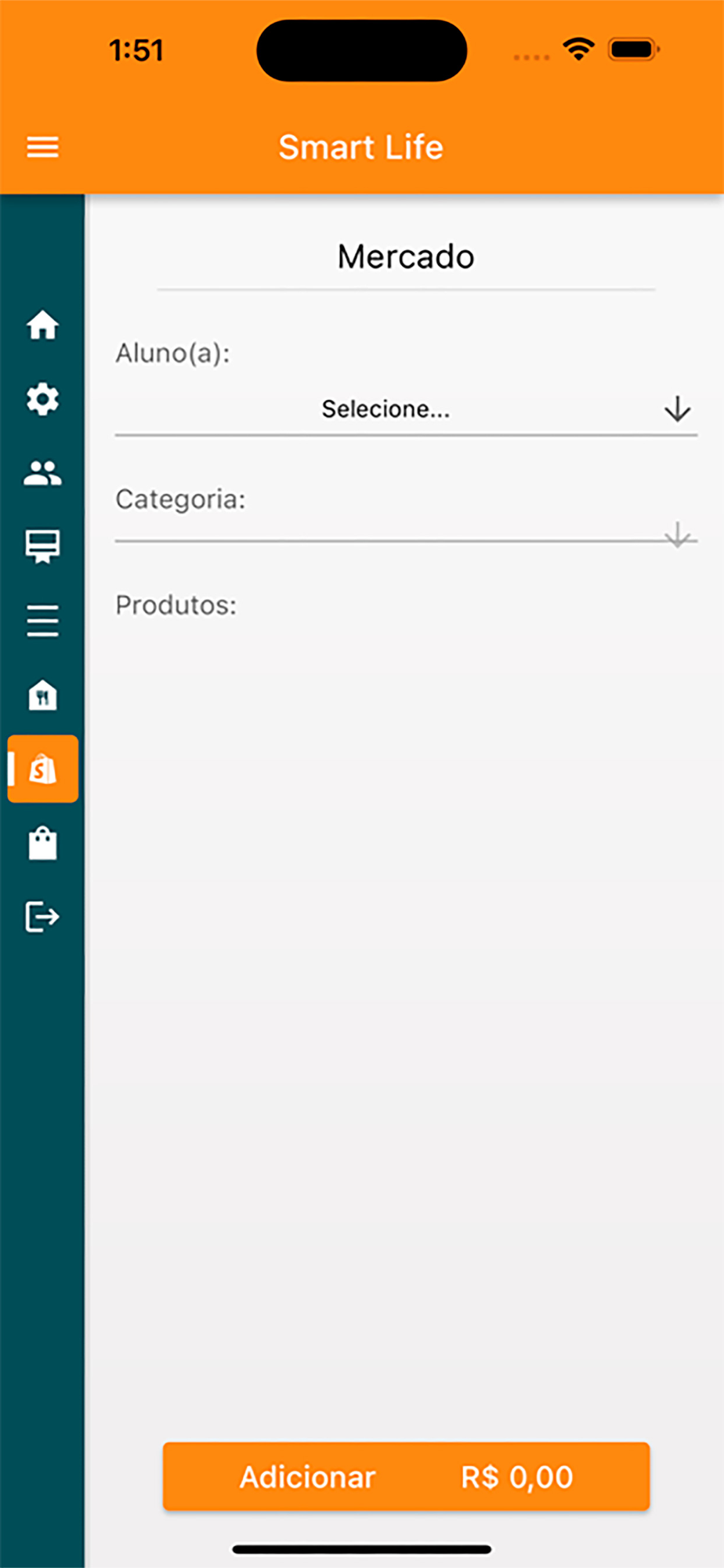724x1568 pixels.
Task: Tap the battery status icon
Action: (x=634, y=49)
